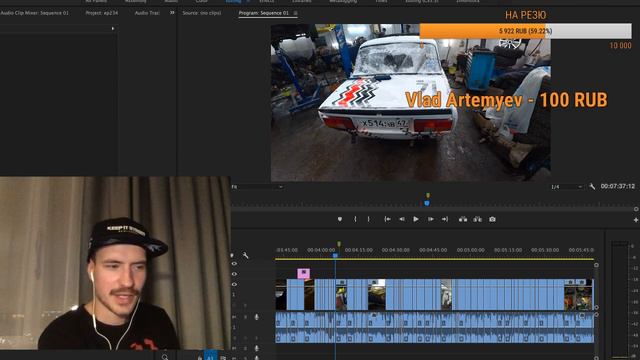Open the Audio Track mixer tab
The width and height of the screenshot is (640, 360).
(x=147, y=13)
